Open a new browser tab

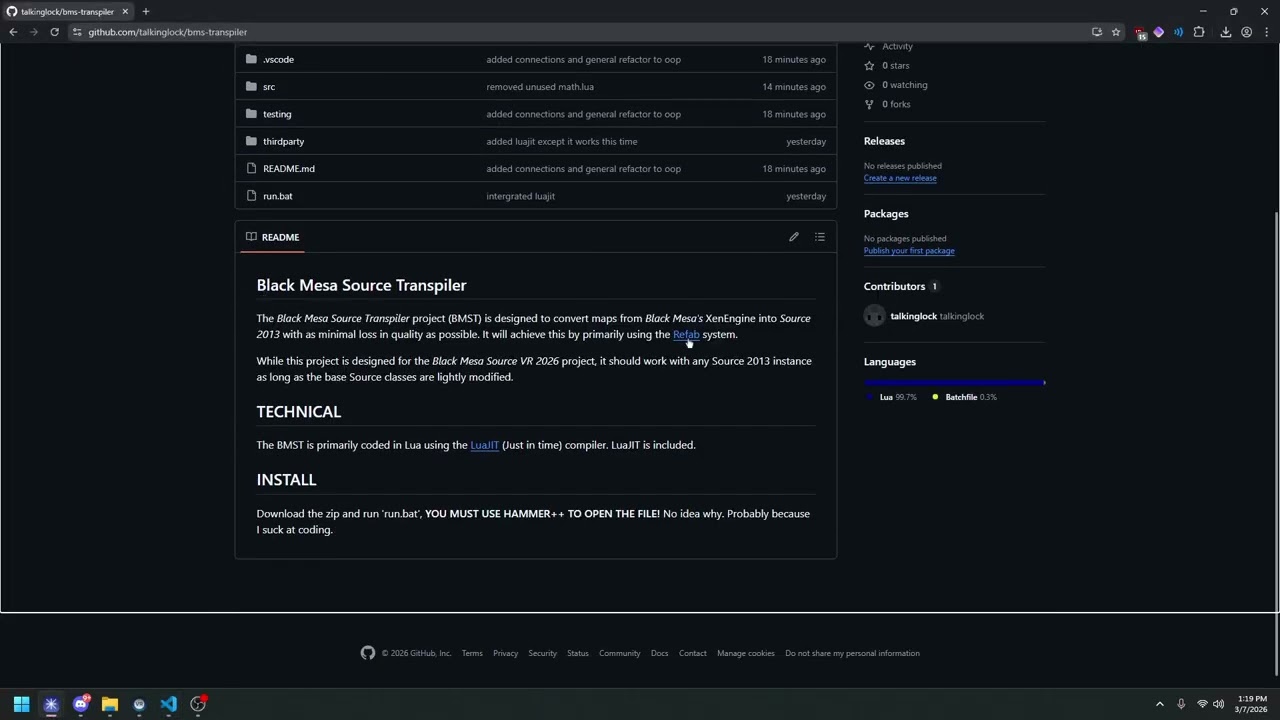146,11
